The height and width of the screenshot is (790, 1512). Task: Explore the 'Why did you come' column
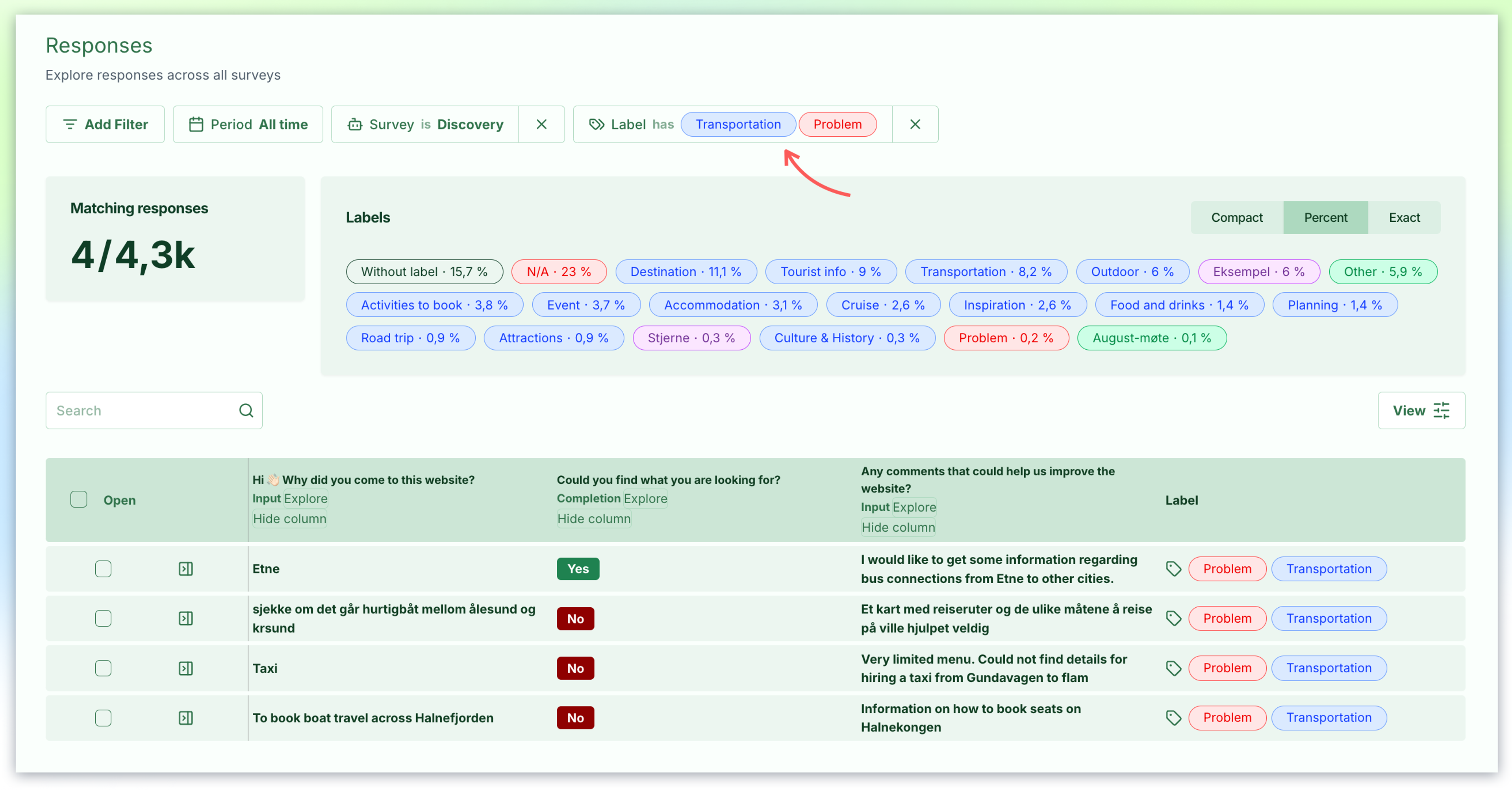[x=306, y=498]
